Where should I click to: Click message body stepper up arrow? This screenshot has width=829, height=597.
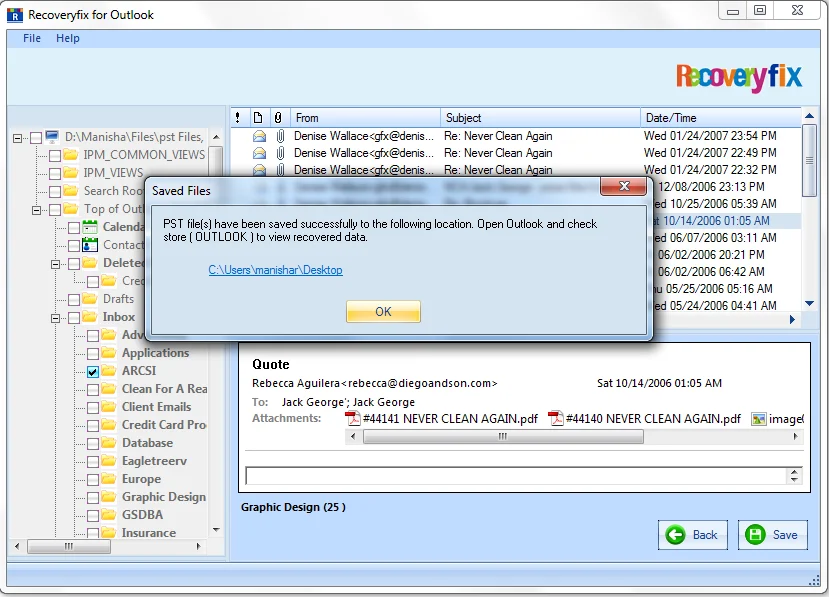click(794, 472)
